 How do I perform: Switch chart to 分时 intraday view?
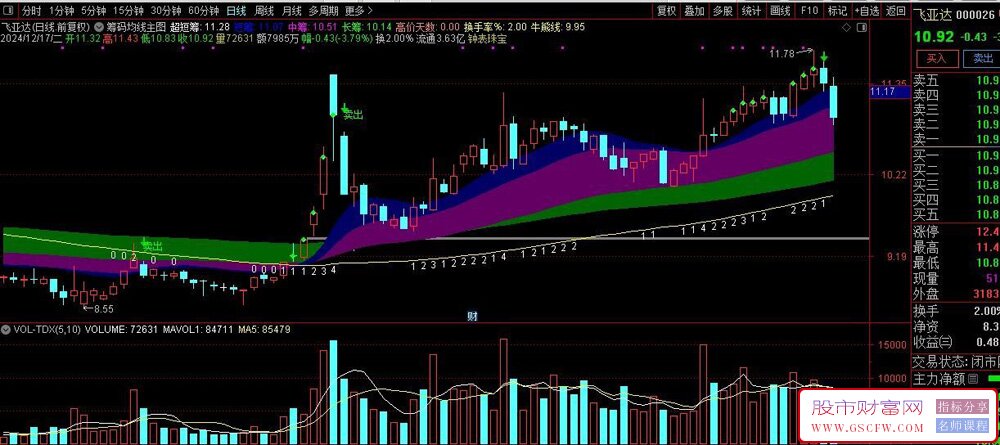click(x=31, y=11)
